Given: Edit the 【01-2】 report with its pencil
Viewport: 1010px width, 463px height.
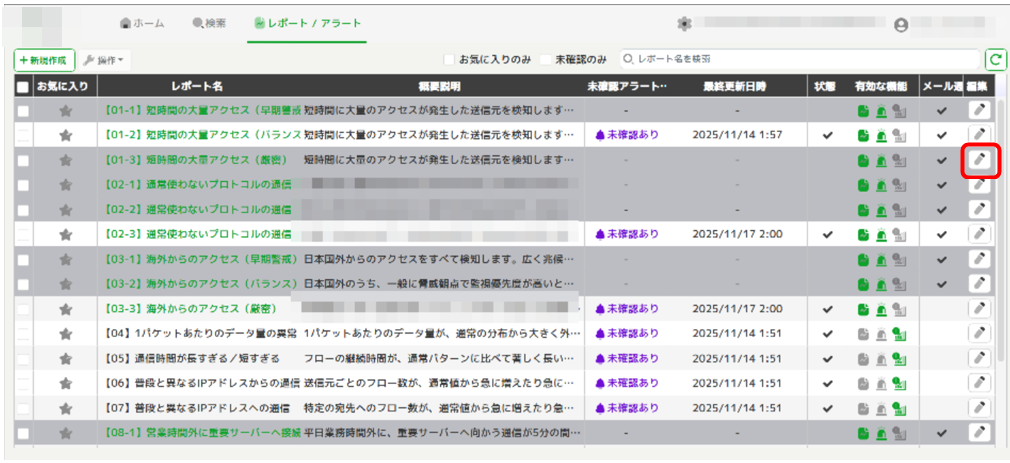Looking at the screenshot, I should 979,135.
